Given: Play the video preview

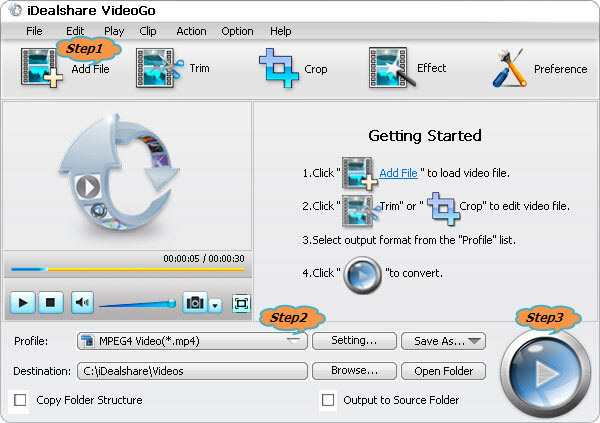Looking at the screenshot, I should point(23,303).
